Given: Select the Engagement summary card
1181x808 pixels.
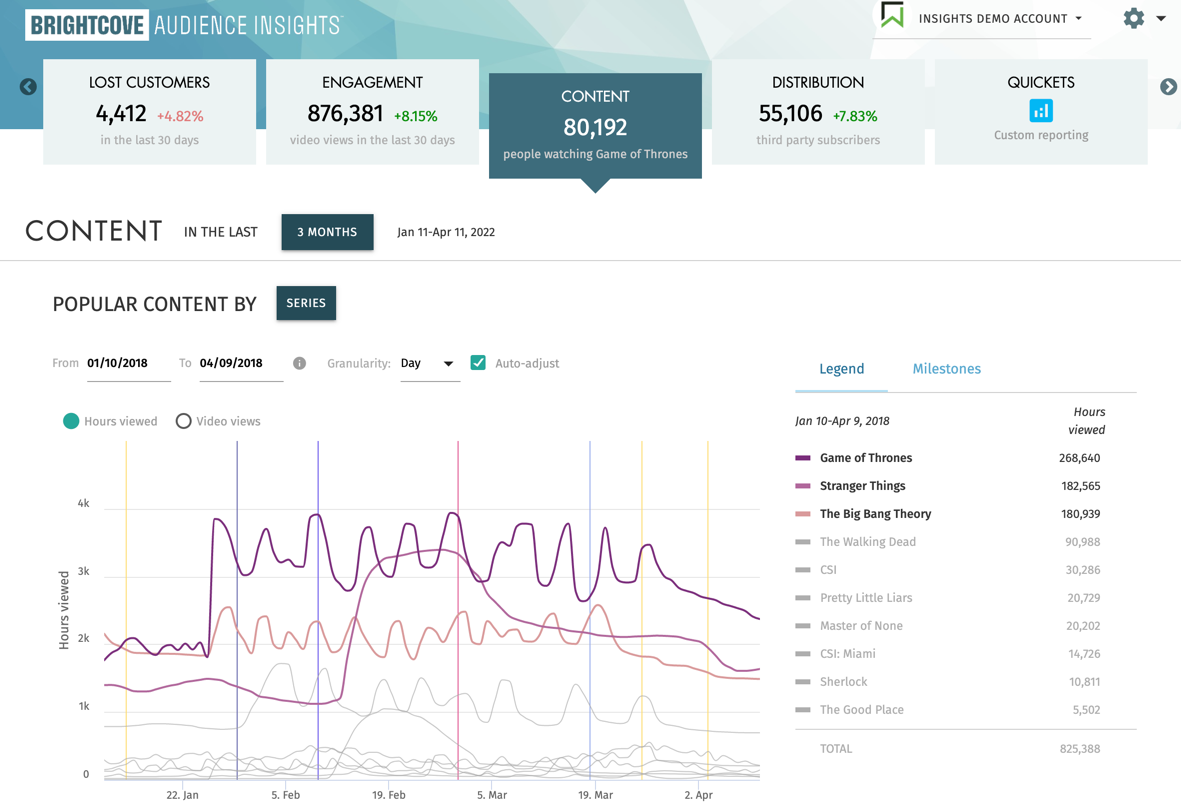Looking at the screenshot, I should tap(372, 111).
